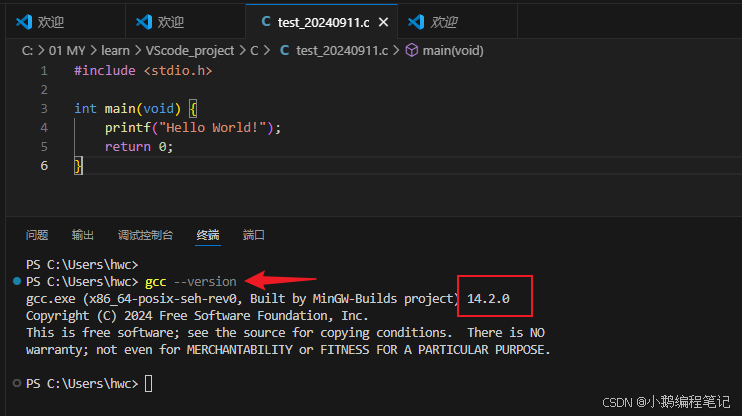Click VS Code icon on second 欢迎 tab

tap(144, 22)
